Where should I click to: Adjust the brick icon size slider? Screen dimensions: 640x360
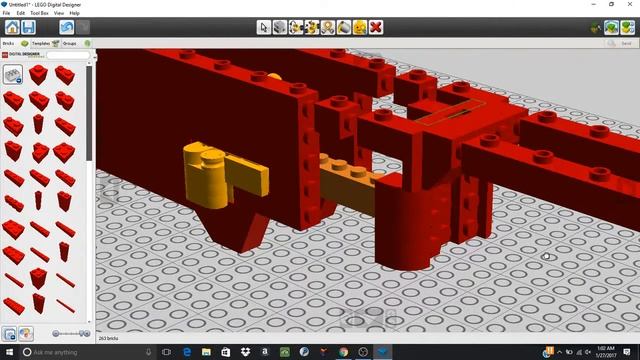71,333
